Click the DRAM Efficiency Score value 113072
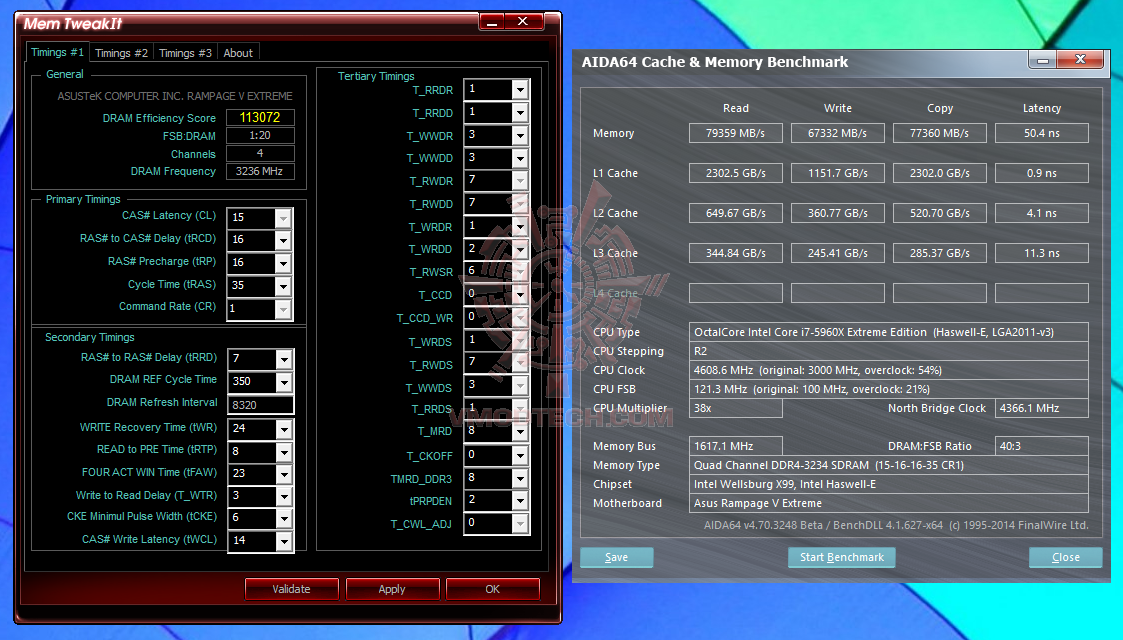Screen dimensions: 1123x640 click(x=260, y=117)
